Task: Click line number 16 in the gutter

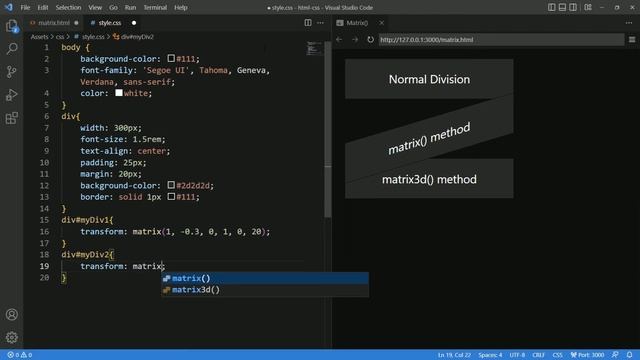Action: coord(44,231)
